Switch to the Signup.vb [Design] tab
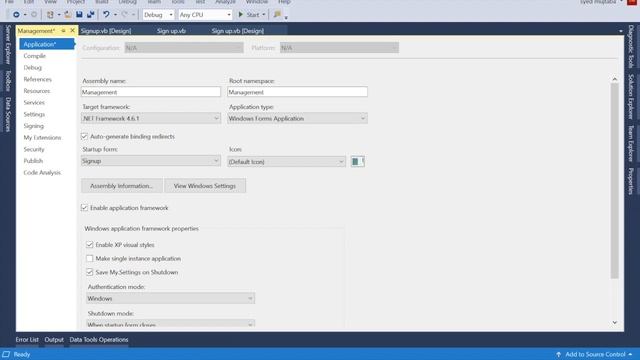Image resolution: width=640 pixels, height=360 pixels. 106,31
